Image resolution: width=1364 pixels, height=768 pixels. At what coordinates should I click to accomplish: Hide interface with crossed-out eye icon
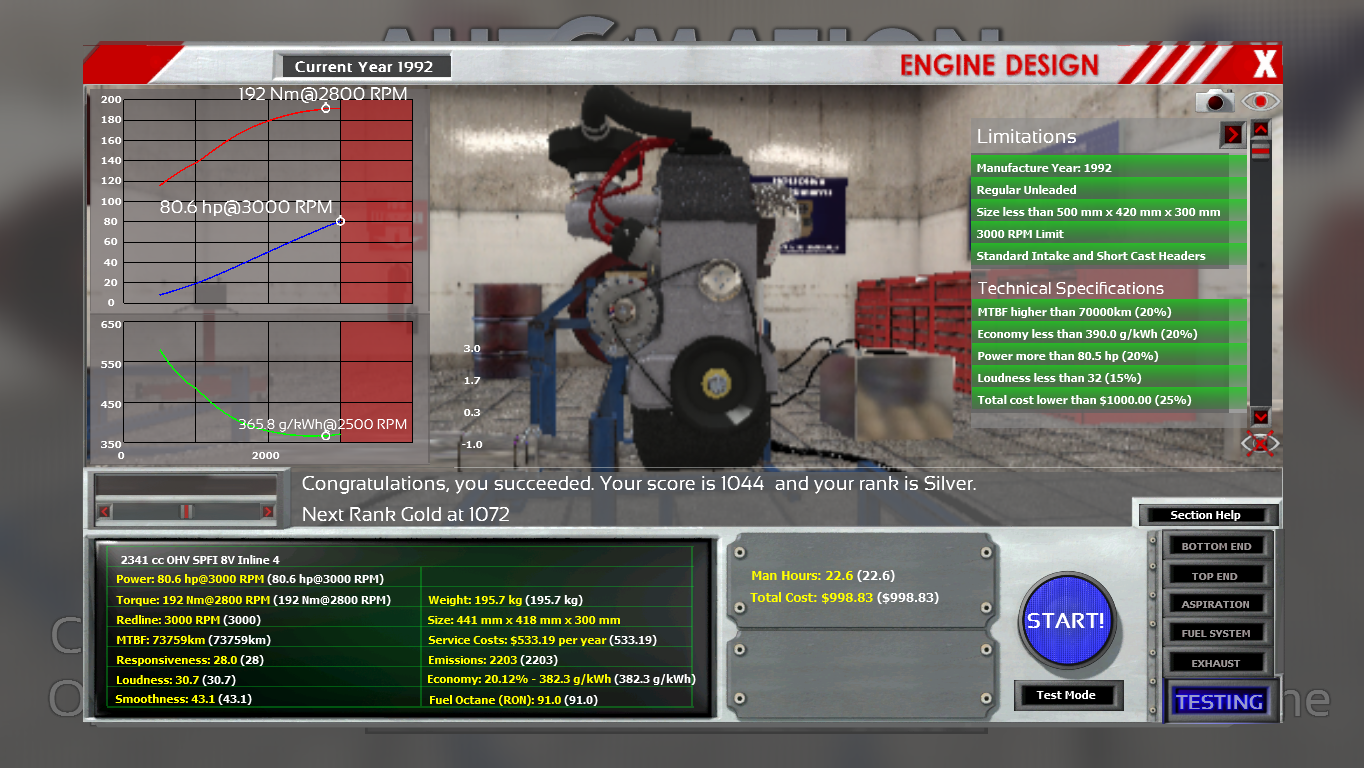click(x=1261, y=442)
